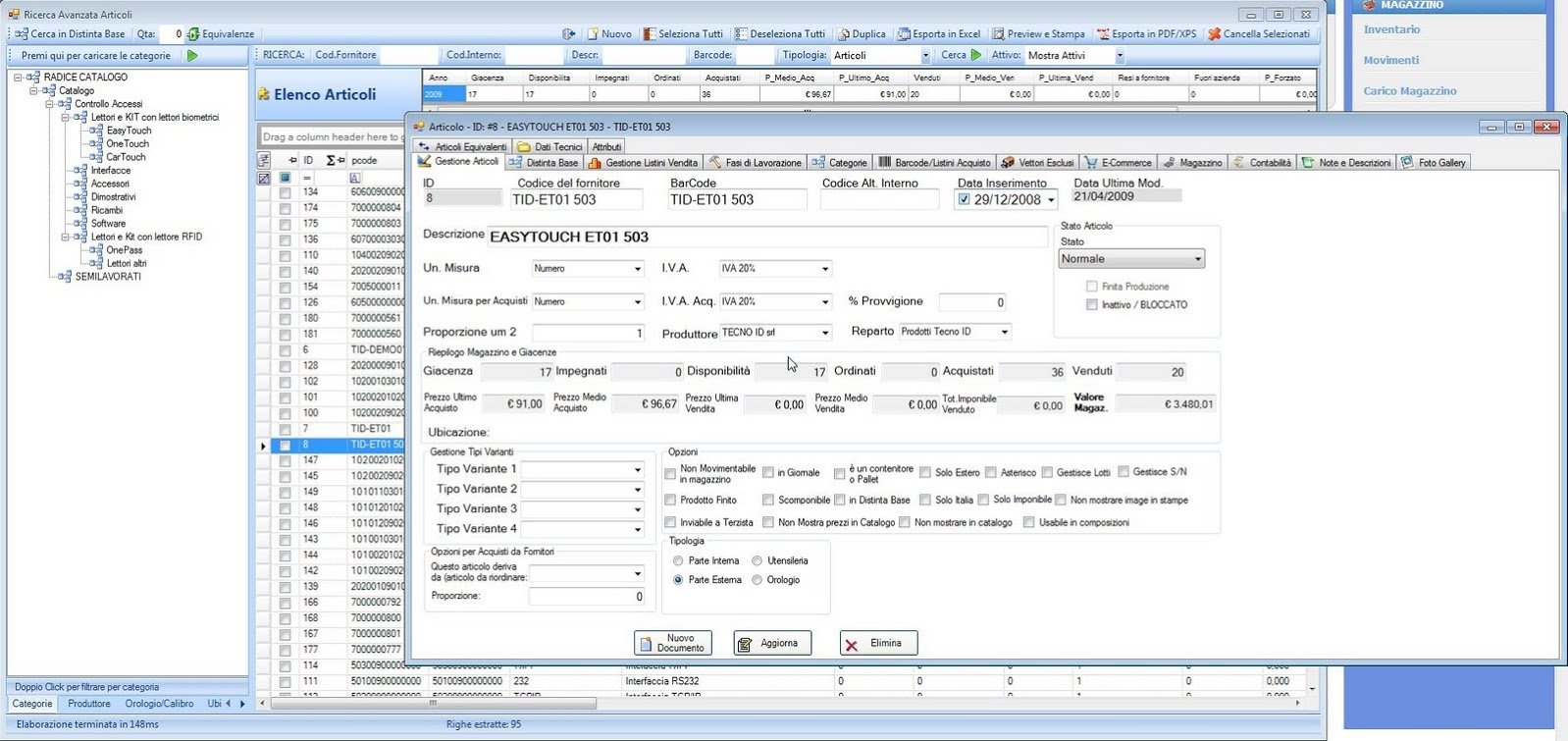Click the Aggiorna button
1568x741 pixels.
coord(772,644)
